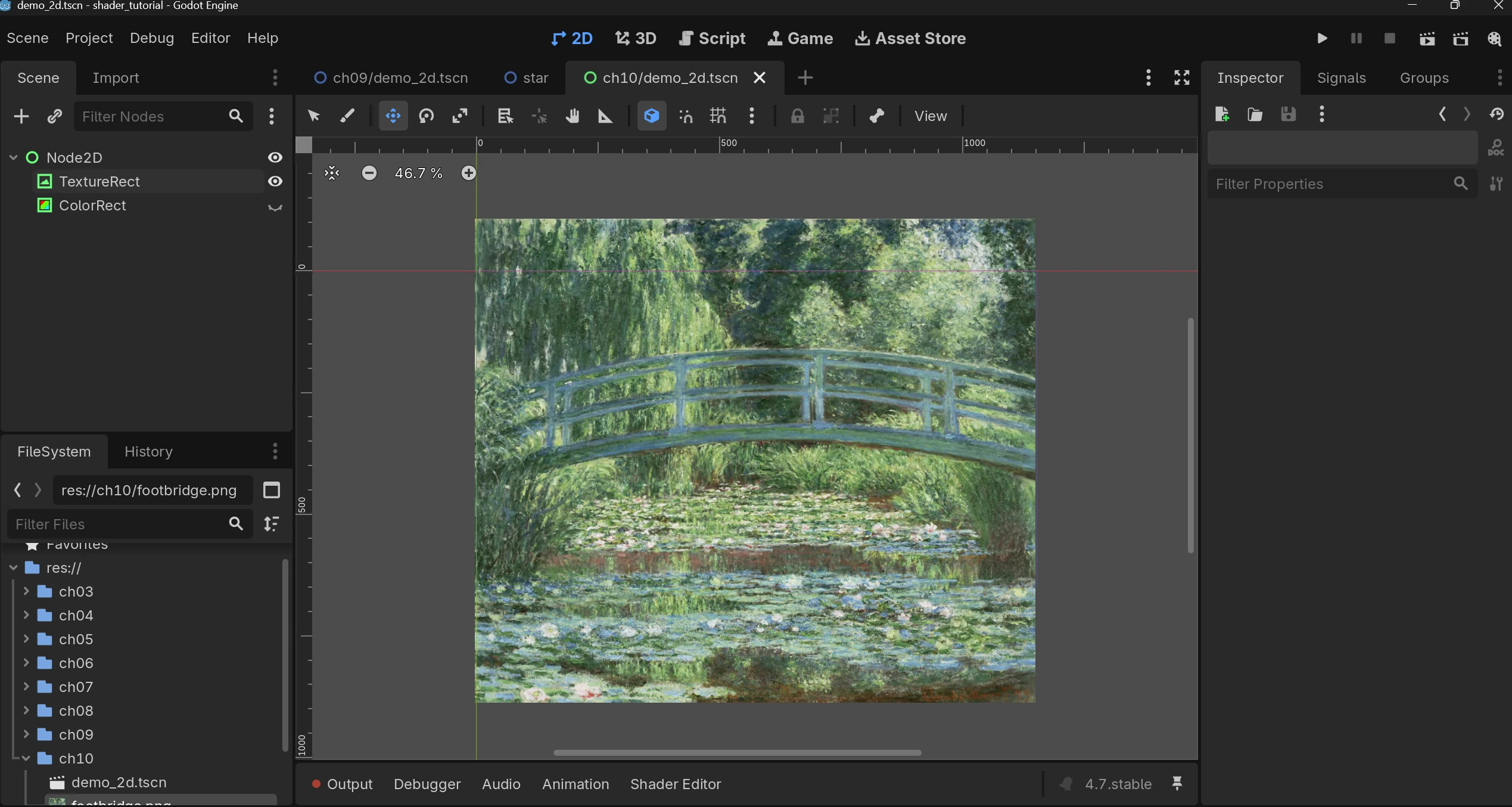Collapse the Node2D tree node
This screenshot has width=1512, height=807.
click(x=14, y=157)
